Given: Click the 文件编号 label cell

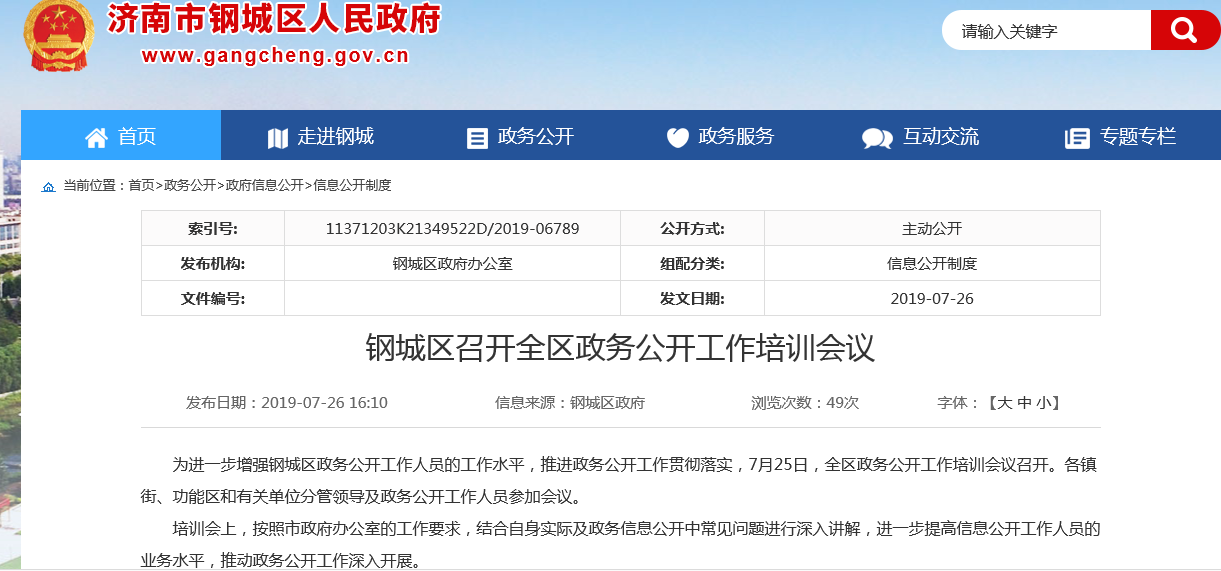Looking at the screenshot, I should coord(212,298).
